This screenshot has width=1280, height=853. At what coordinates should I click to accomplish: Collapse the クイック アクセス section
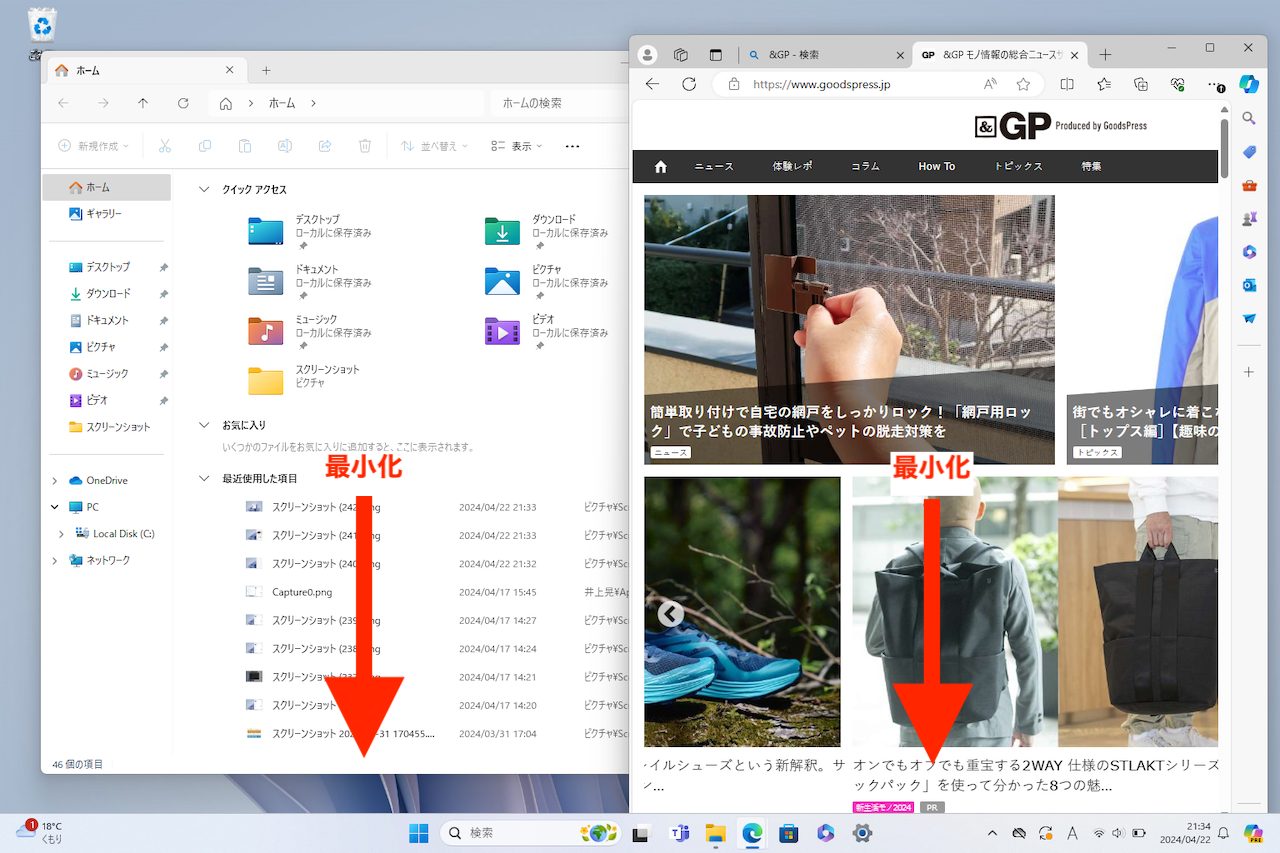[204, 189]
